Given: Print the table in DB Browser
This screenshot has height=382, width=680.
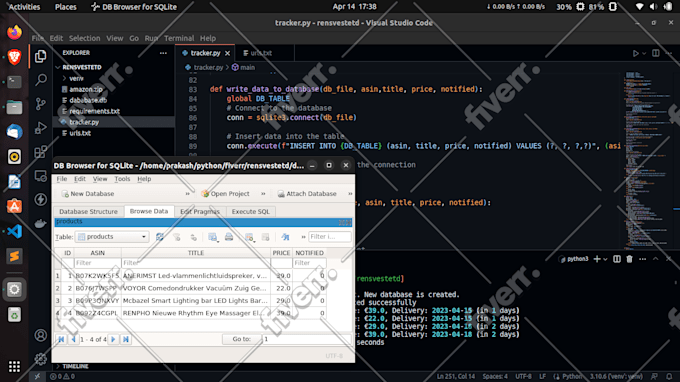Looking at the screenshot, I should click(x=229, y=237).
